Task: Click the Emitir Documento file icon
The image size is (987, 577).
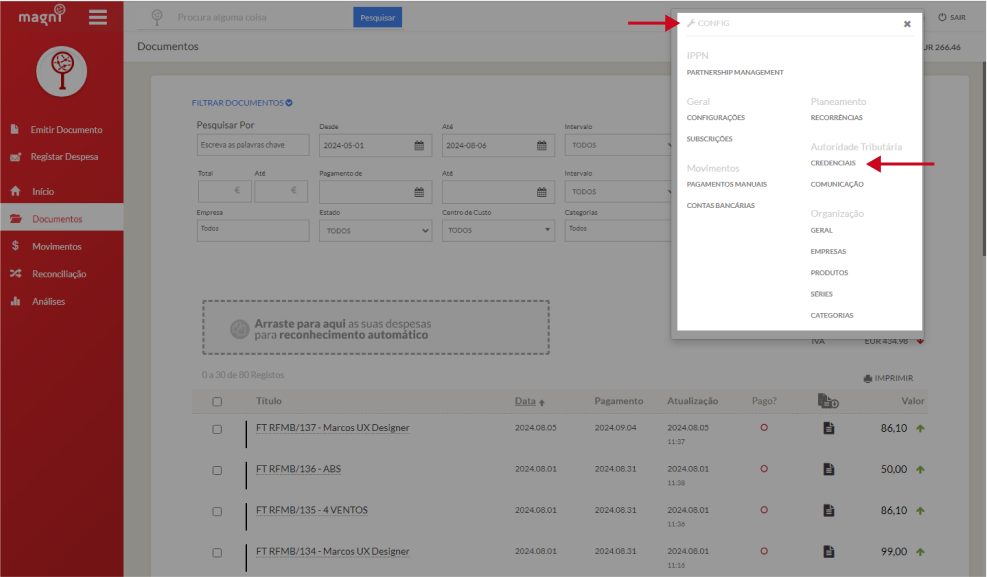Action: coord(15,129)
